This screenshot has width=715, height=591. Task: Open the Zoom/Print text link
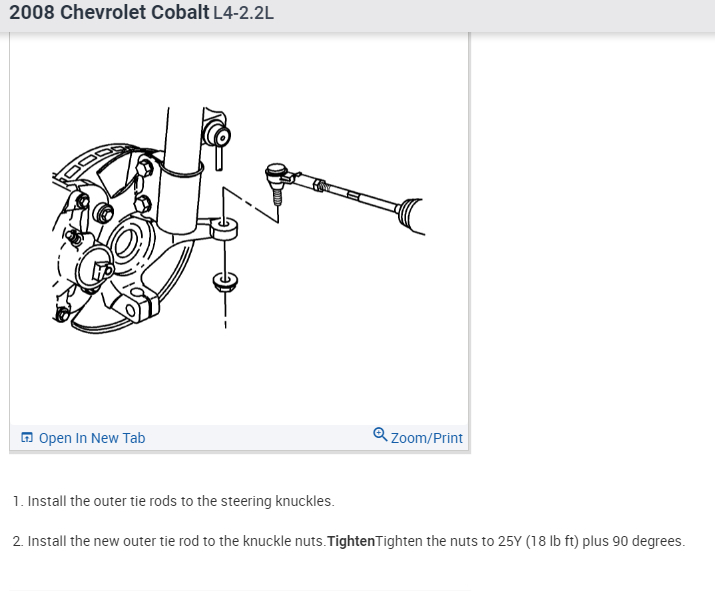tap(426, 438)
